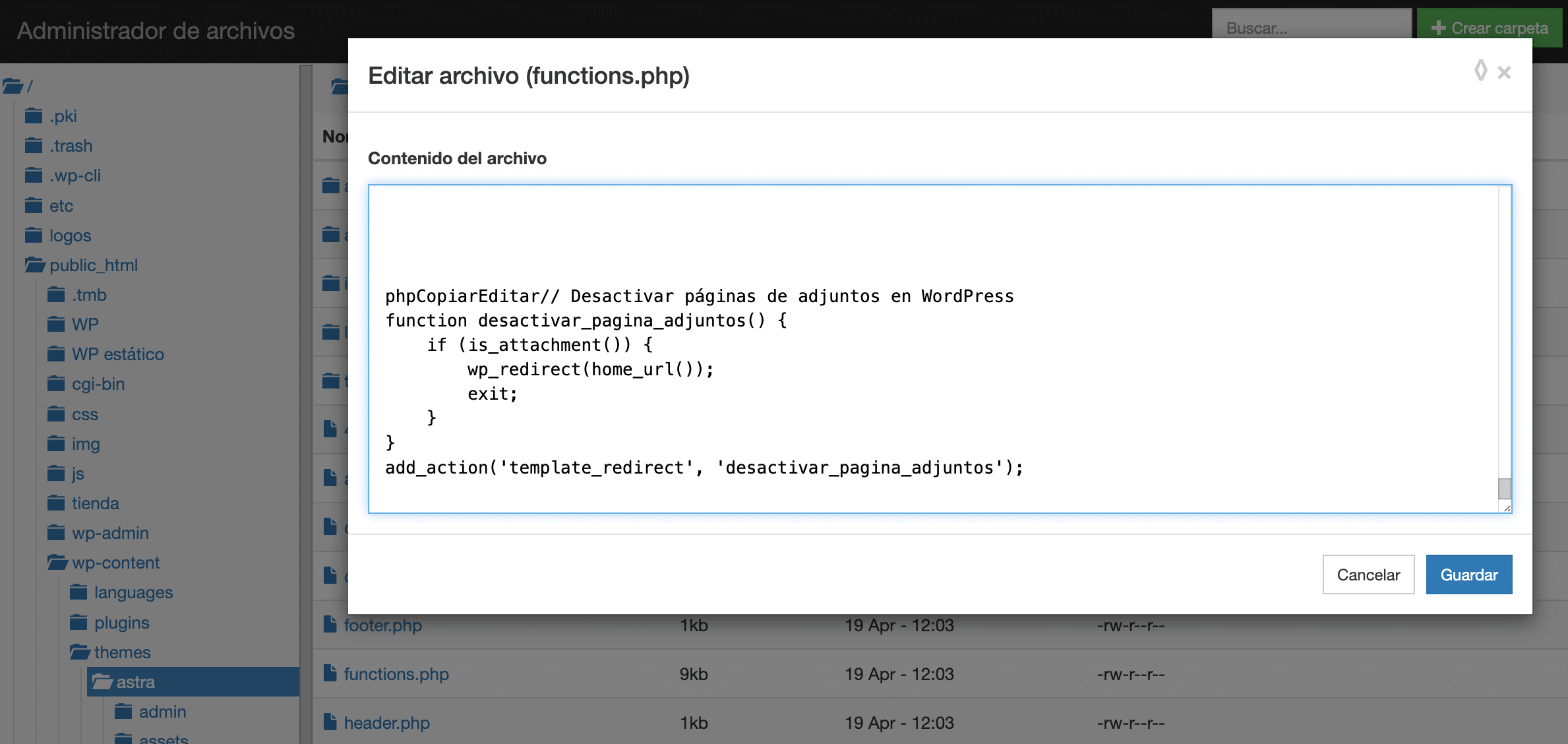Collapse the wp-content folder in tree
This screenshot has height=744, width=1568.
click(57, 563)
